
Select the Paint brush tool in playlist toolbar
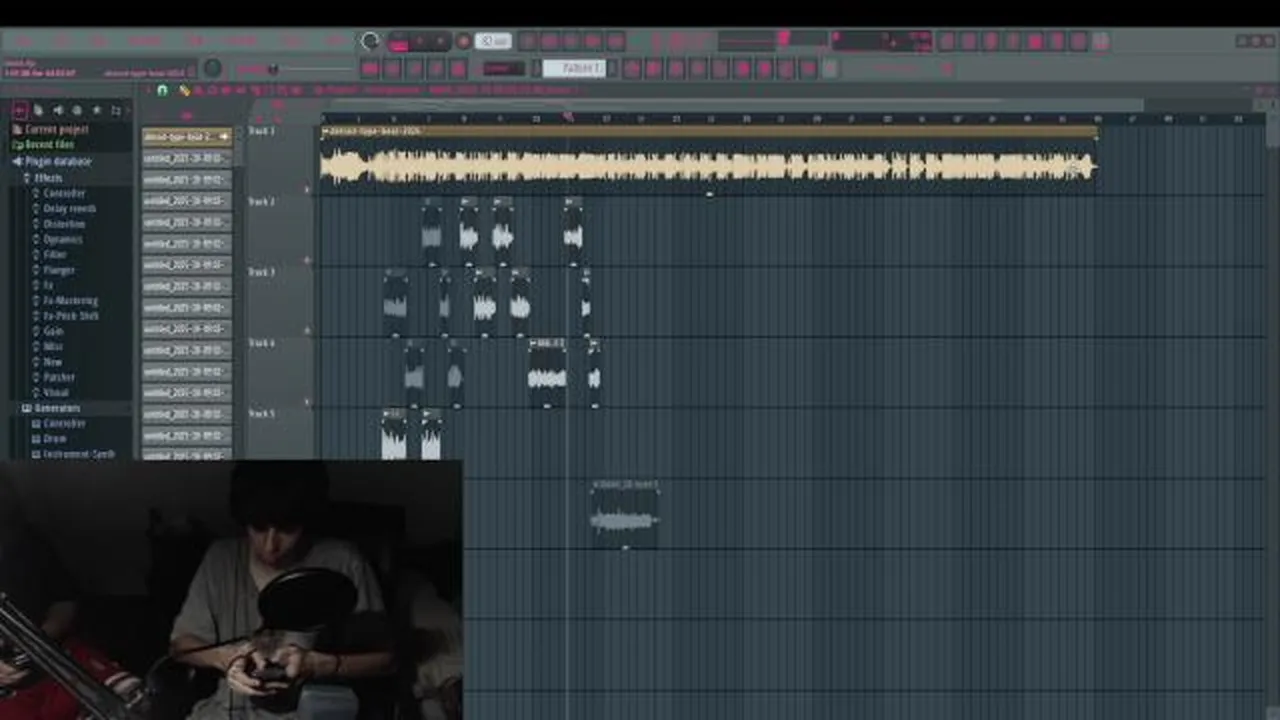tap(198, 90)
